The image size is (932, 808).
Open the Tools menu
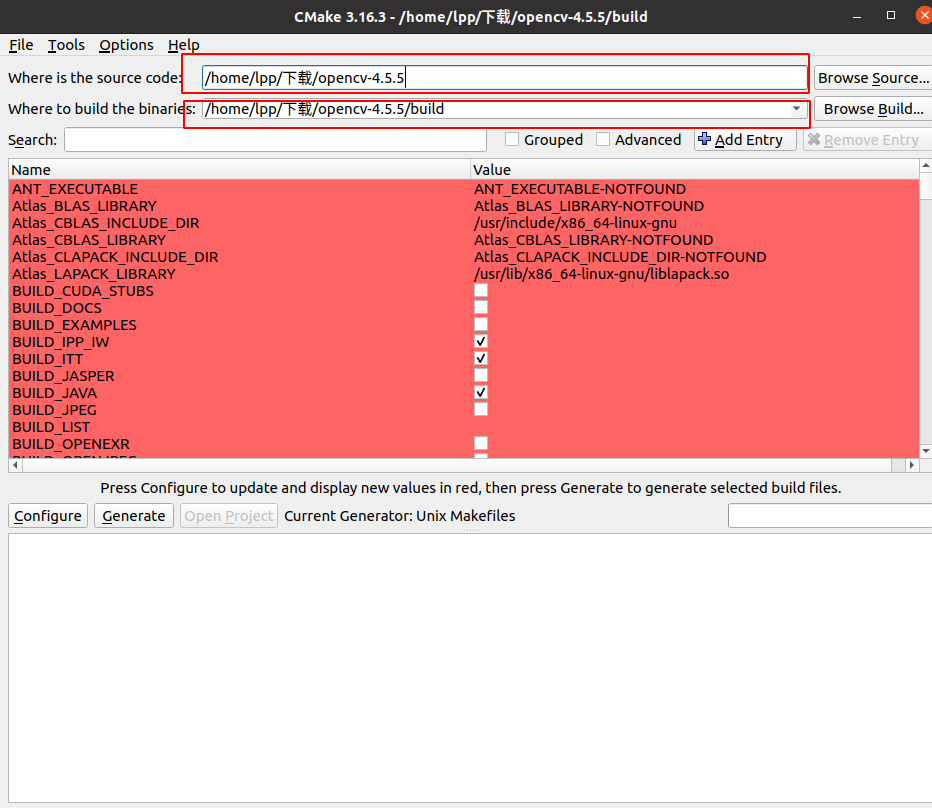[66, 45]
